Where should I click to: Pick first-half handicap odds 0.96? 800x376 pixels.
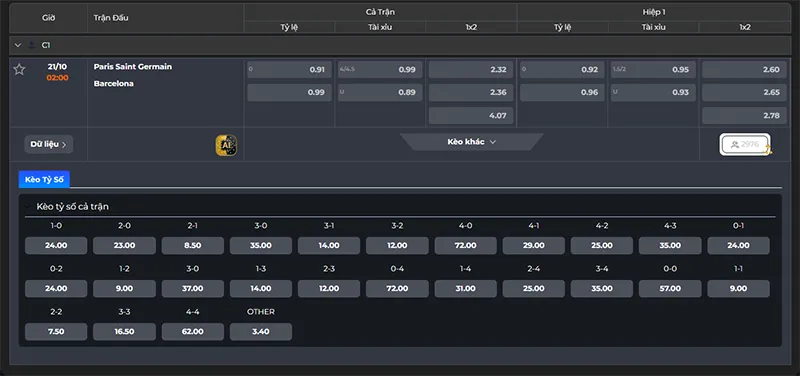(x=562, y=92)
